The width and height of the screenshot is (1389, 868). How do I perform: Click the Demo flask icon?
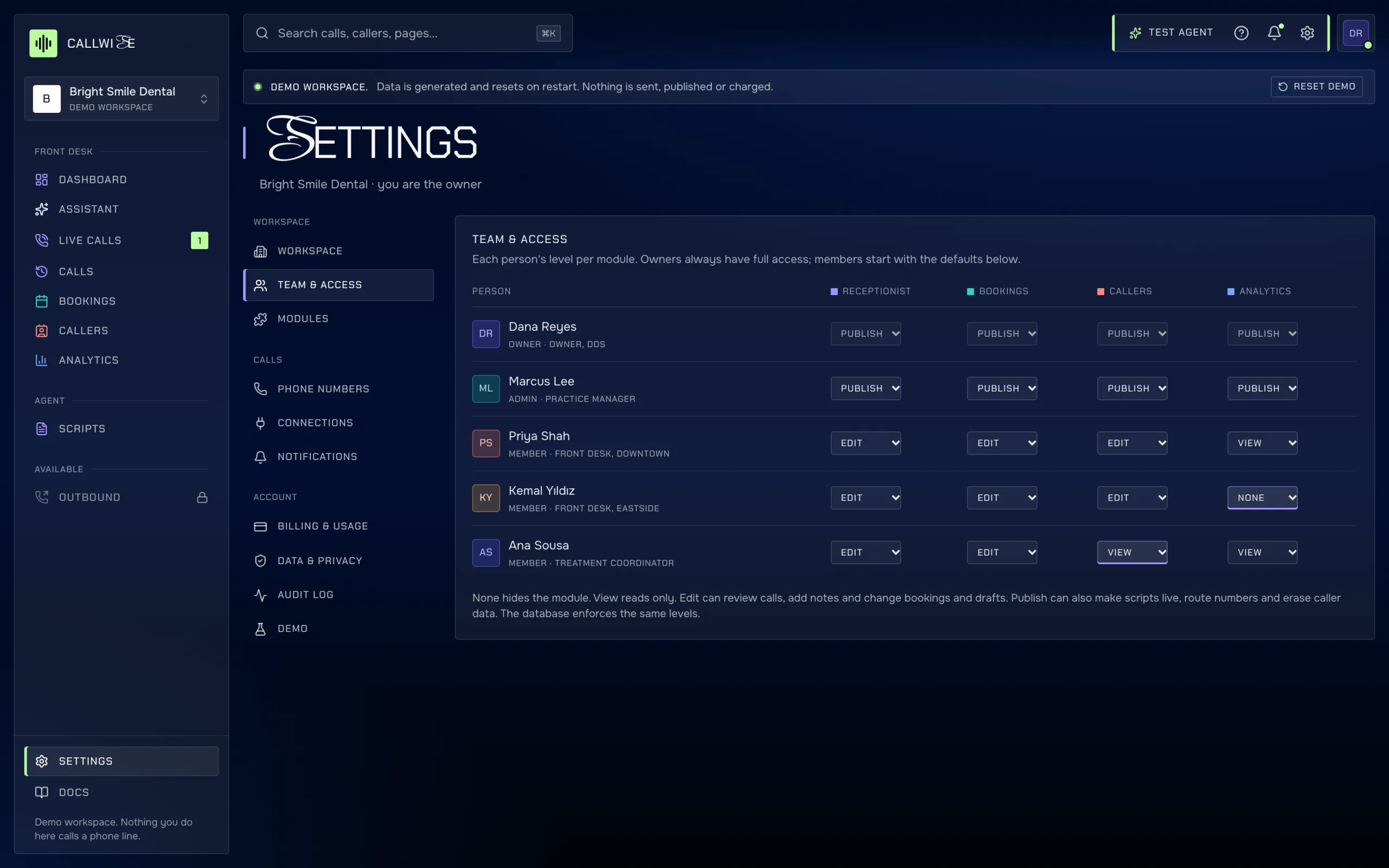260,629
